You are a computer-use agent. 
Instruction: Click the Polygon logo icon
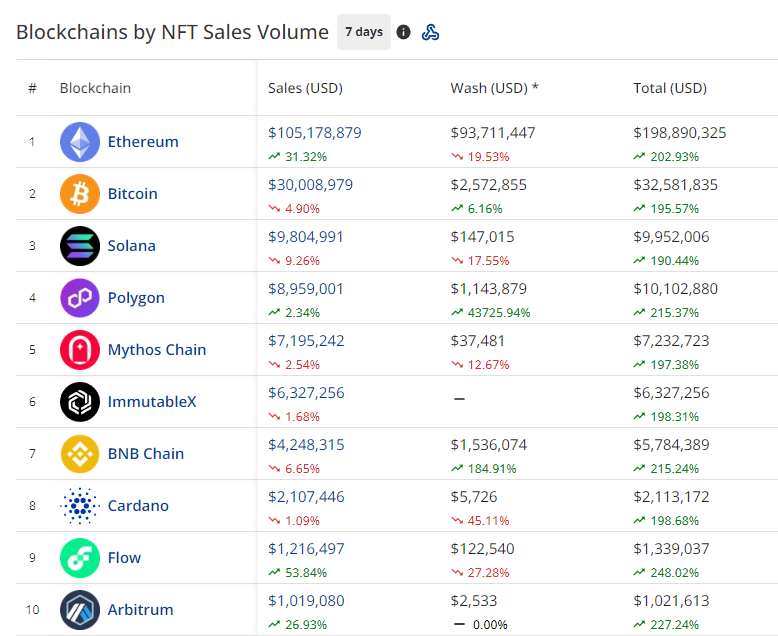[80, 298]
